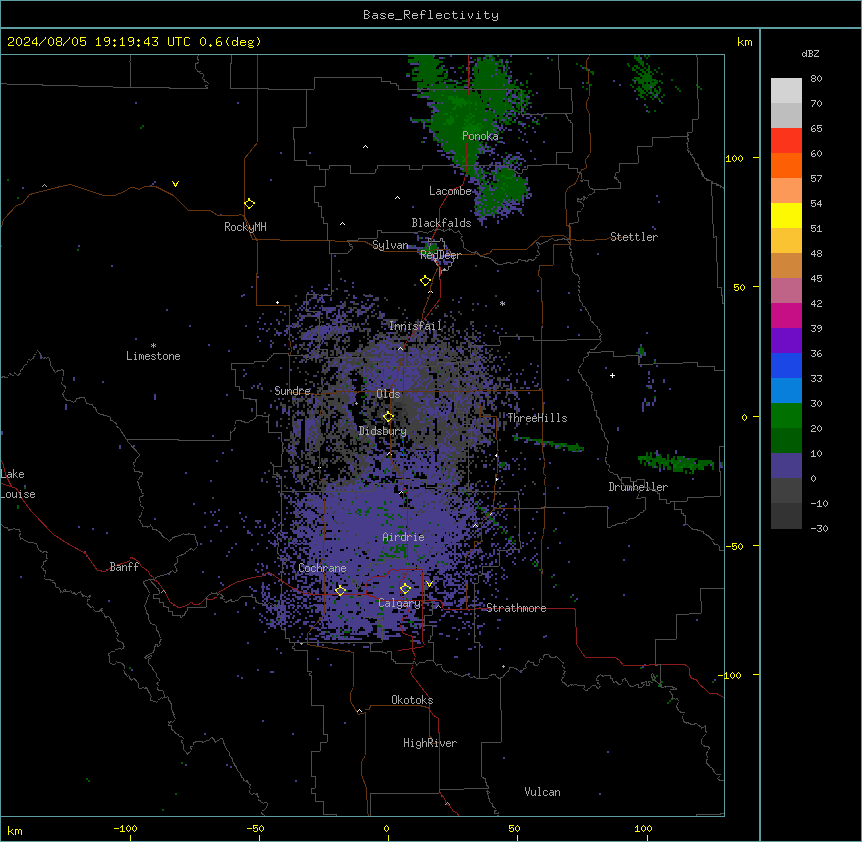Click the Stettler city label
This screenshot has width=862, height=842.
coord(634,237)
